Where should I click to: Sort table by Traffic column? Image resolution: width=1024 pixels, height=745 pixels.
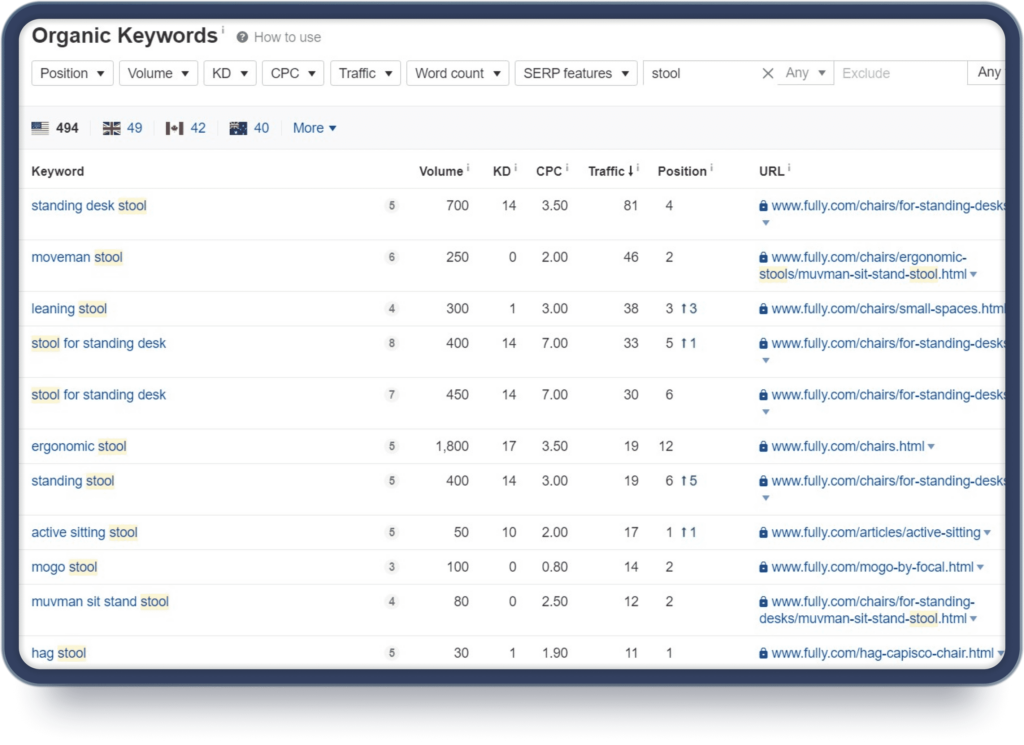click(x=611, y=171)
